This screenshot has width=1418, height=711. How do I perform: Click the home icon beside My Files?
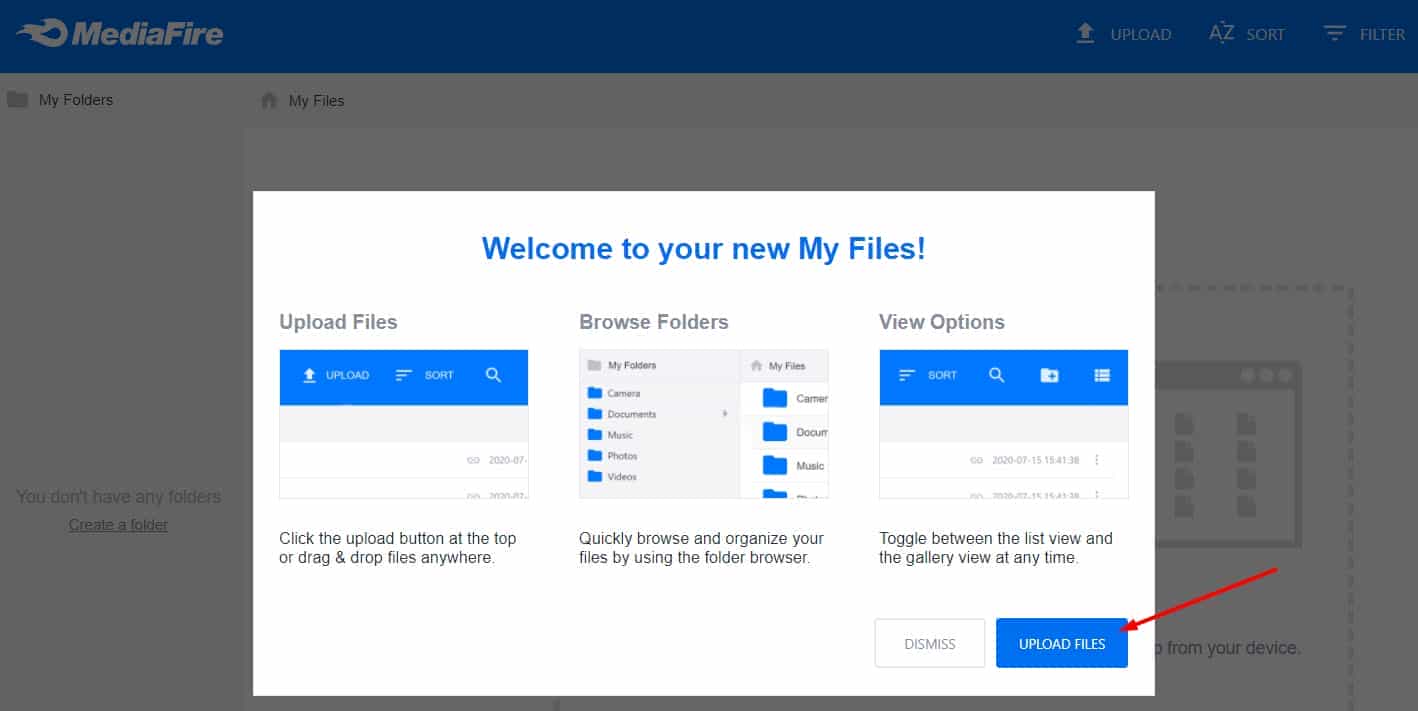click(268, 100)
